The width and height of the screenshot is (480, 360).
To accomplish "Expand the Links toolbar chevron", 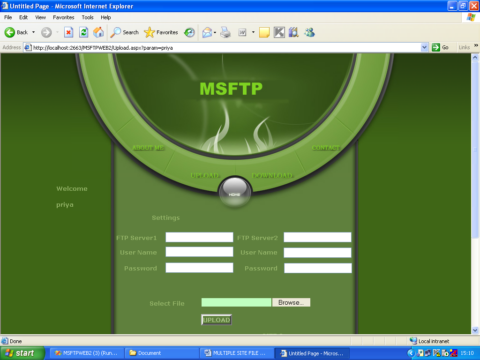I will 476,46.
